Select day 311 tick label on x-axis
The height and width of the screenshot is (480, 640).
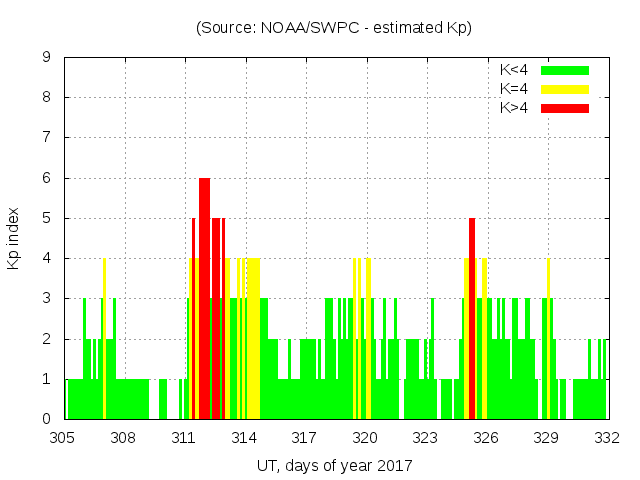pyautogui.click(x=184, y=437)
